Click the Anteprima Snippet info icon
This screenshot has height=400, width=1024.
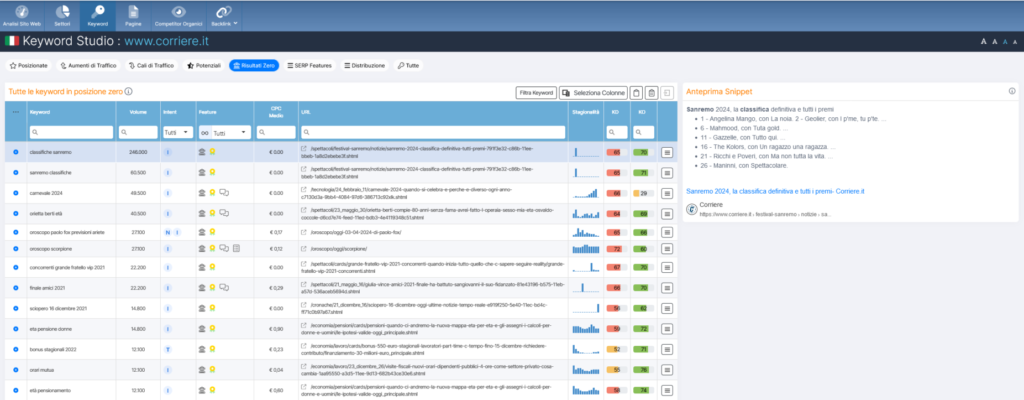(1012, 92)
